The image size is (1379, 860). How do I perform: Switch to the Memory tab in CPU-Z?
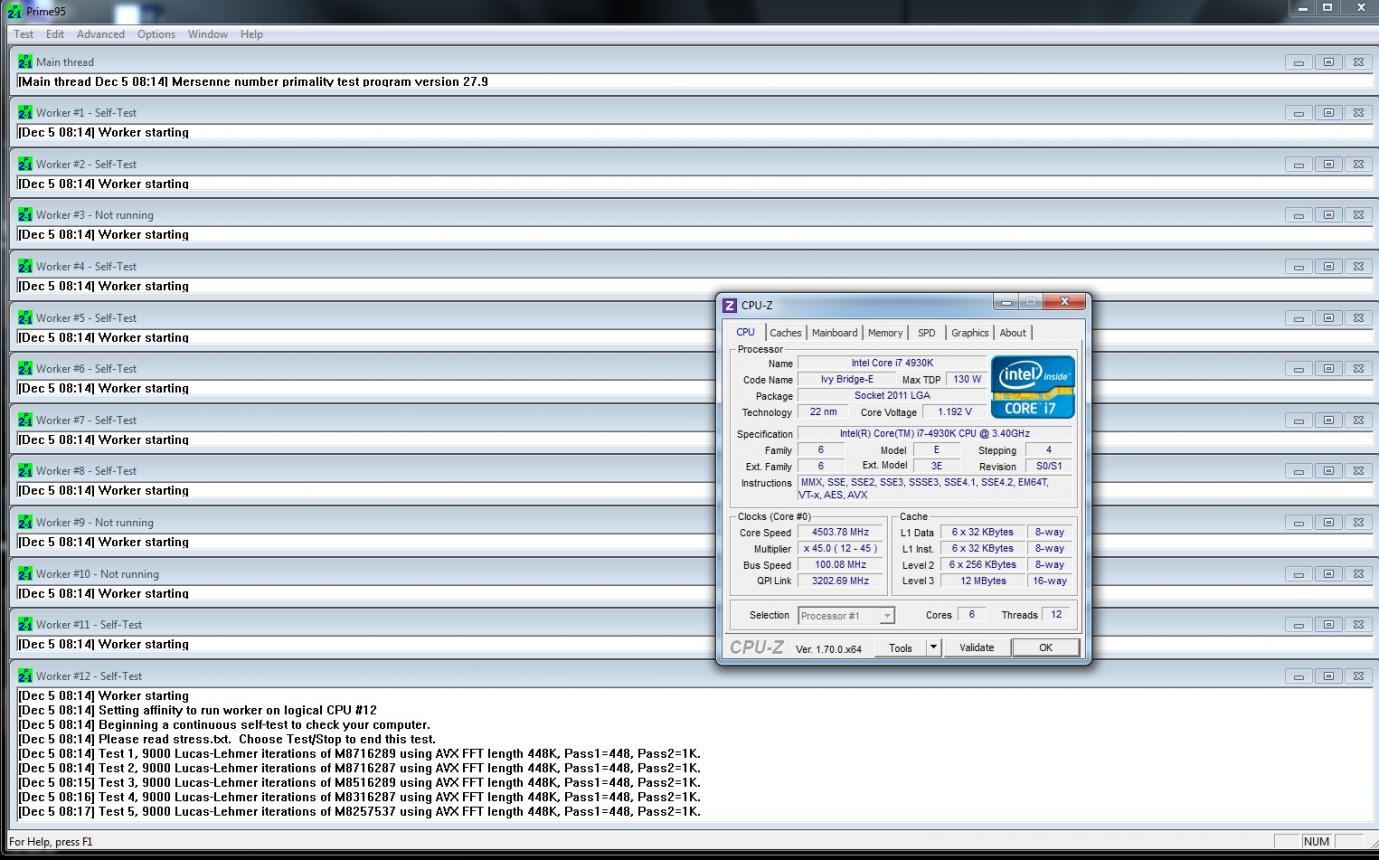click(x=885, y=333)
